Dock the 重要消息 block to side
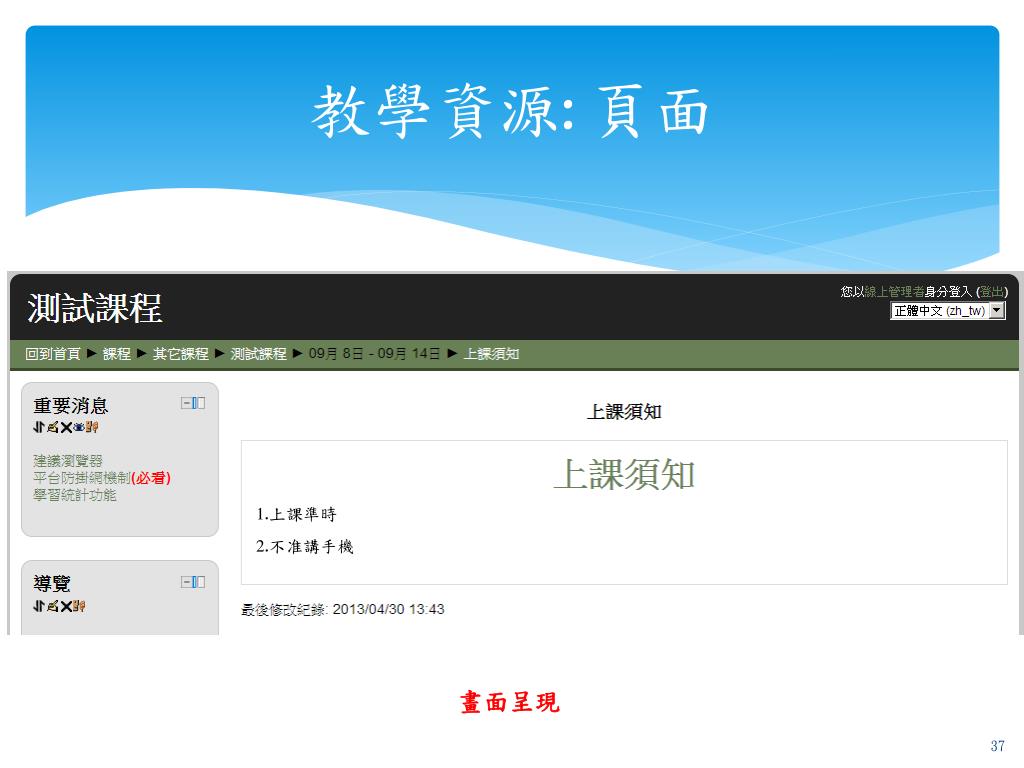Screen dimensions: 1024x768 pyautogui.click(x=199, y=404)
